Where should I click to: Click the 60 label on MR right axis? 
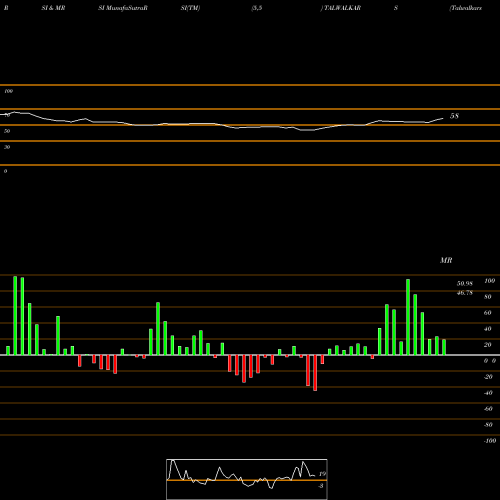pos(488,313)
